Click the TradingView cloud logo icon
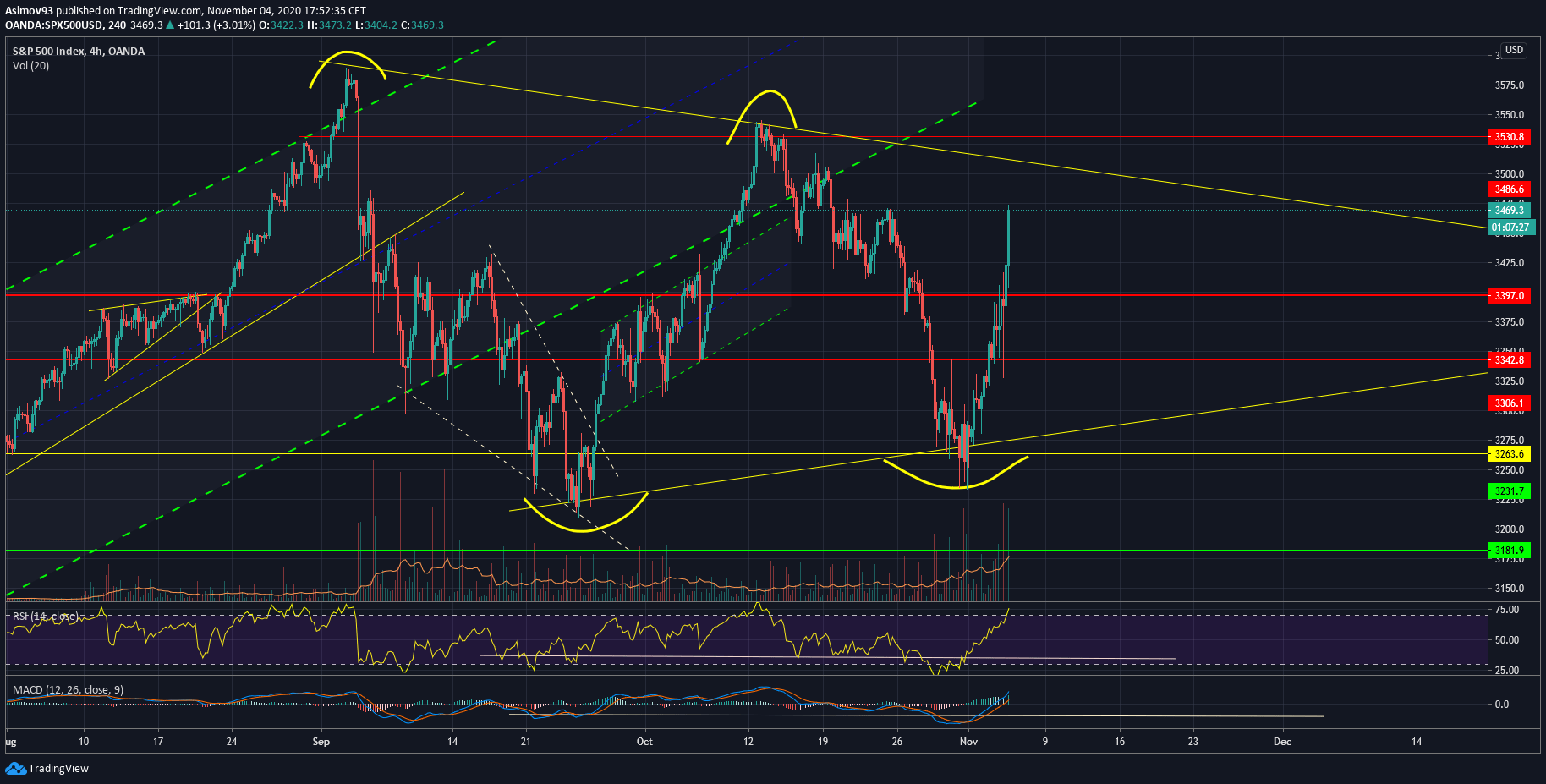 coord(14,768)
